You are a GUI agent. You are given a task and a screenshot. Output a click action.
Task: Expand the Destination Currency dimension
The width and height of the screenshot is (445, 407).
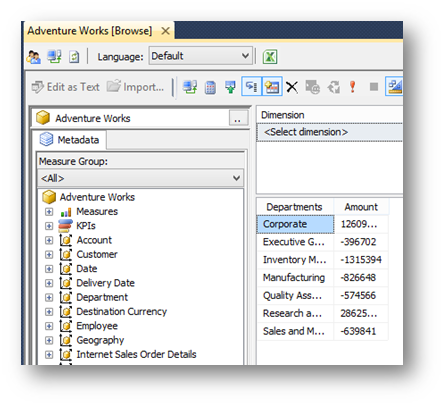tap(49, 312)
